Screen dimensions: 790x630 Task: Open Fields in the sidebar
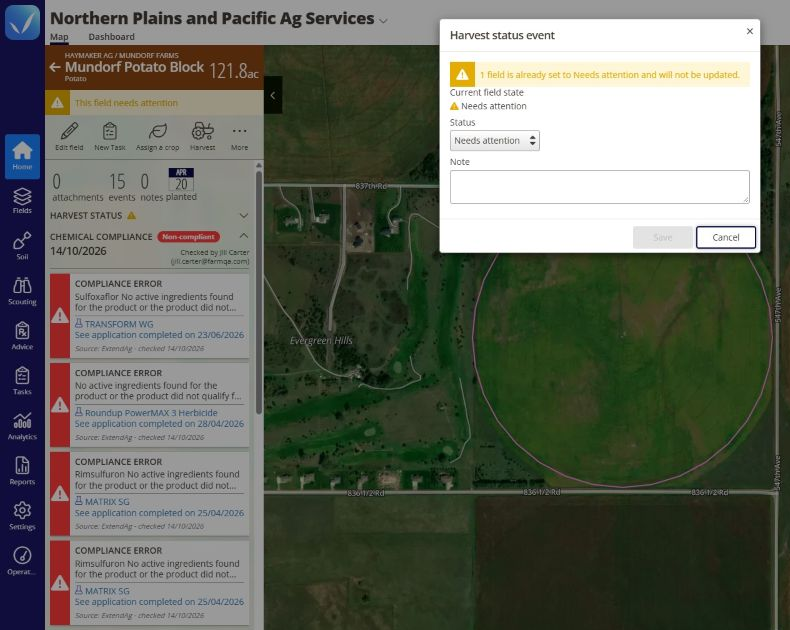tap(22, 201)
